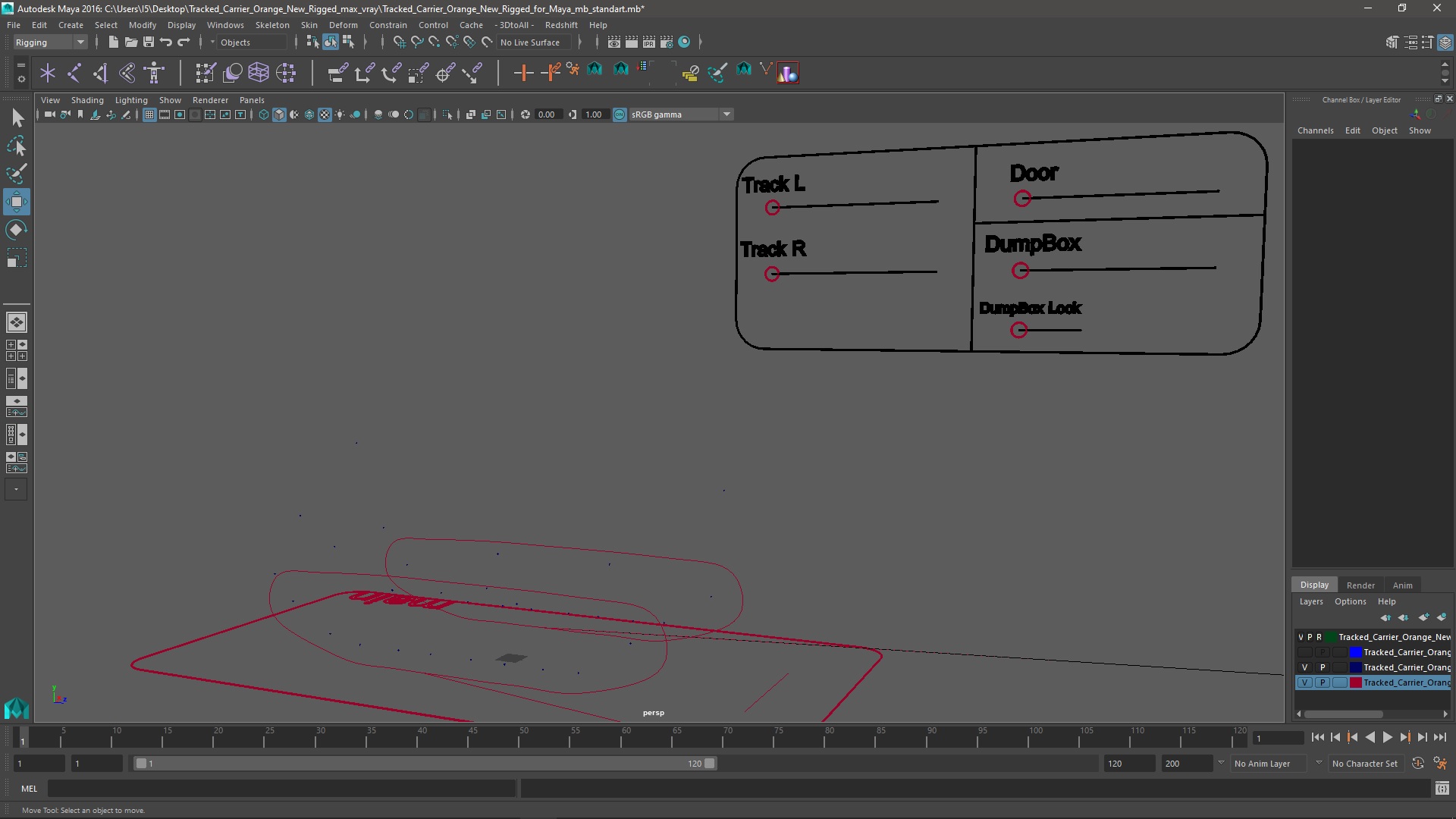Open the shelf options gear

(21, 78)
